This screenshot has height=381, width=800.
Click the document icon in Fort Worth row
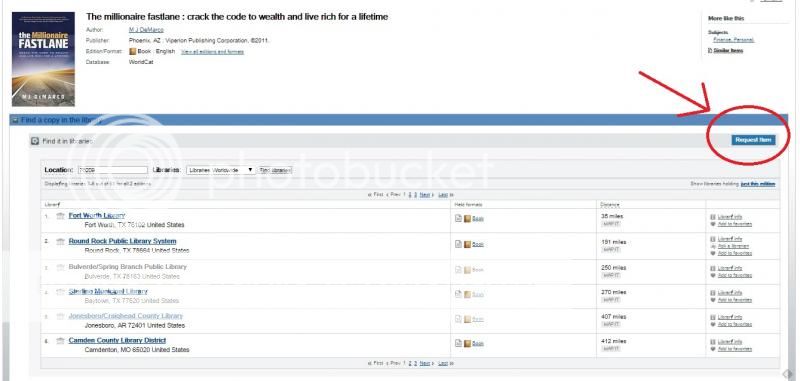tap(458, 218)
